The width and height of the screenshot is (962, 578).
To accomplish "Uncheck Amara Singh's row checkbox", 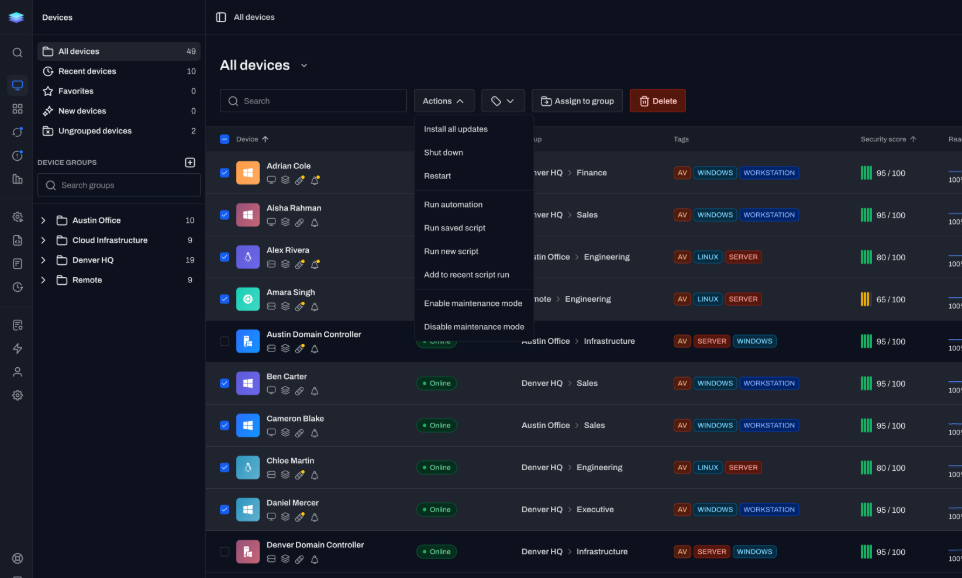I will click(225, 299).
